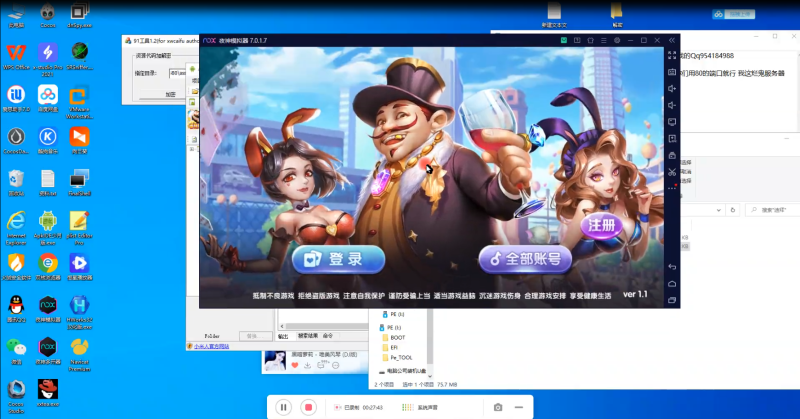This screenshot has height=419, width=800.
Task: Open Baidu Netdisk desktop icon
Action: tap(48, 98)
